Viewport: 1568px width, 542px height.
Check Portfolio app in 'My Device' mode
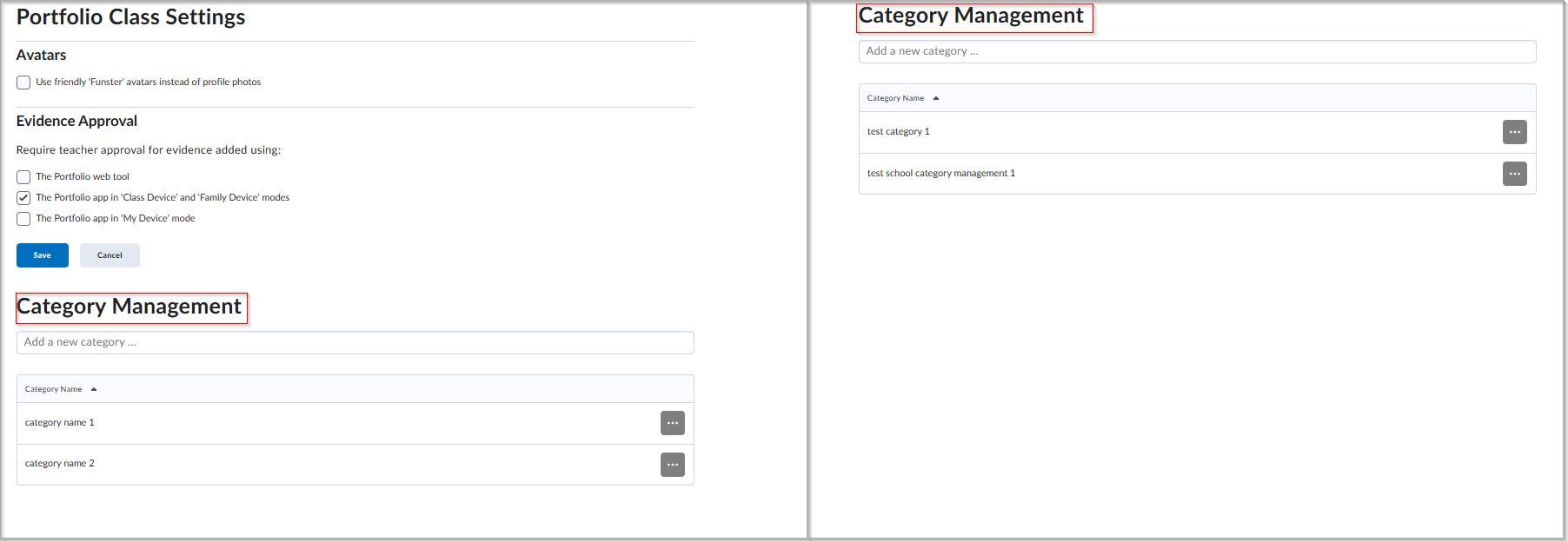pyautogui.click(x=23, y=219)
